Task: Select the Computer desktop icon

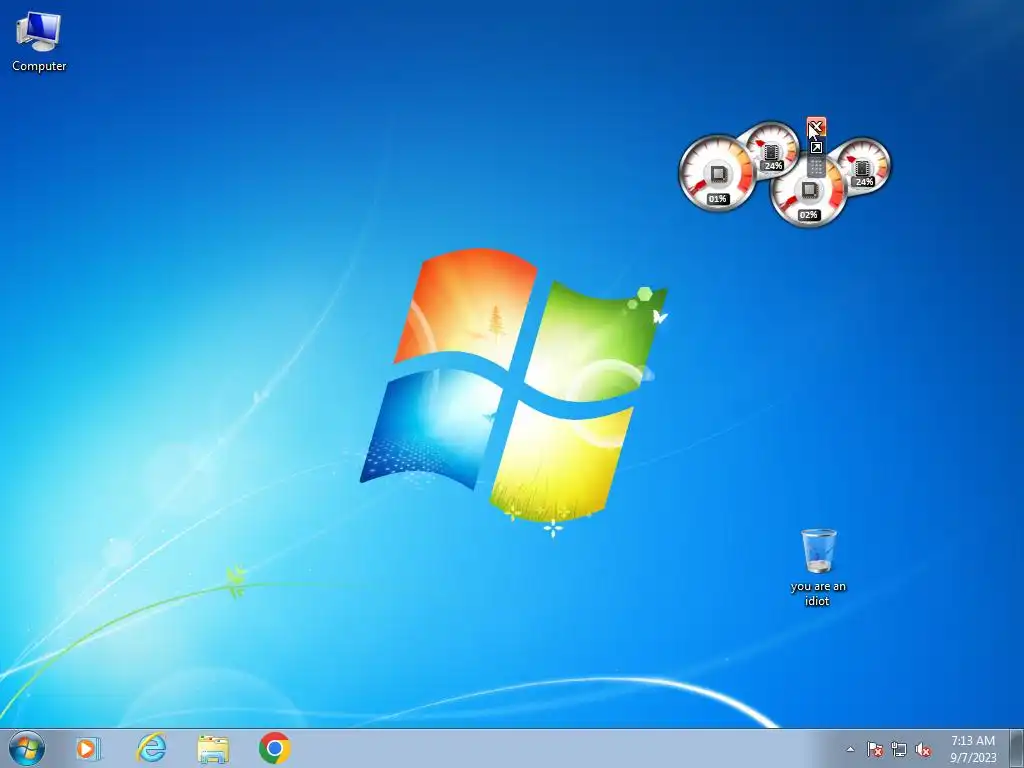Action: 39,42
